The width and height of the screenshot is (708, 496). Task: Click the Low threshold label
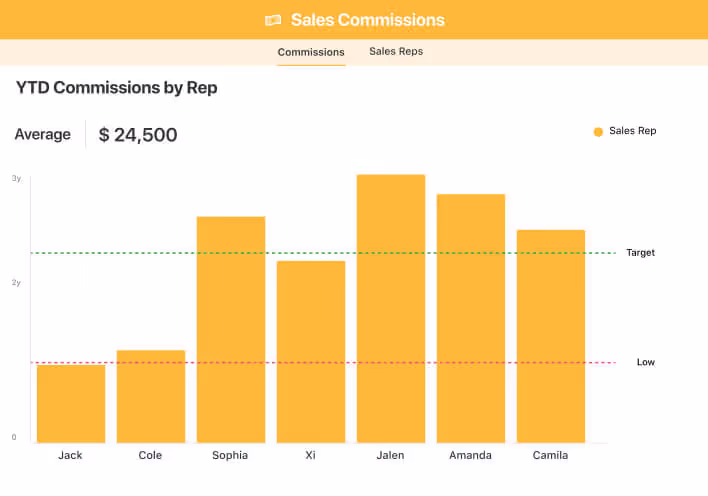point(645,362)
